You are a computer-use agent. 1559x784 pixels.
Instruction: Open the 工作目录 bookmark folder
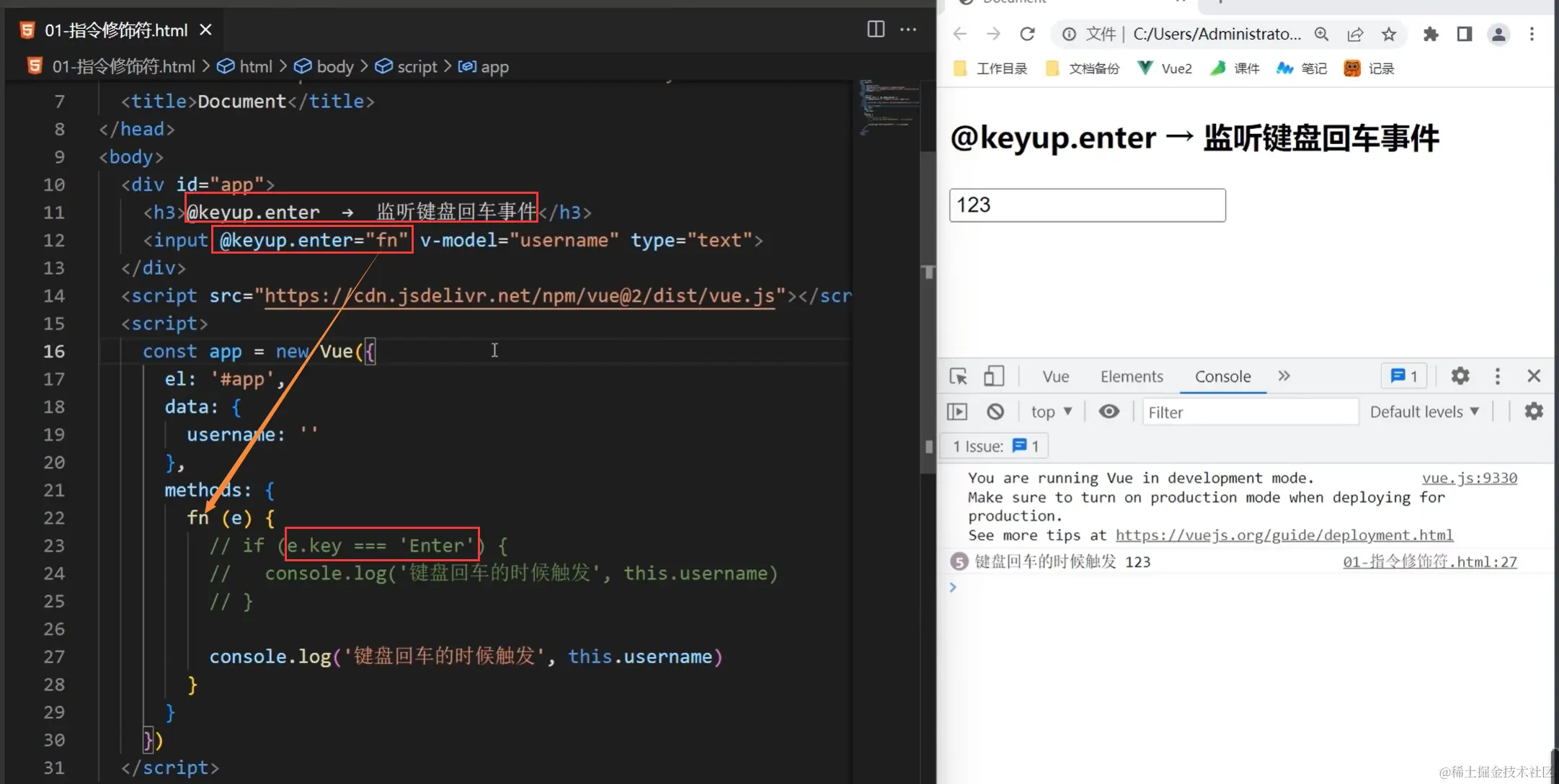click(x=990, y=68)
